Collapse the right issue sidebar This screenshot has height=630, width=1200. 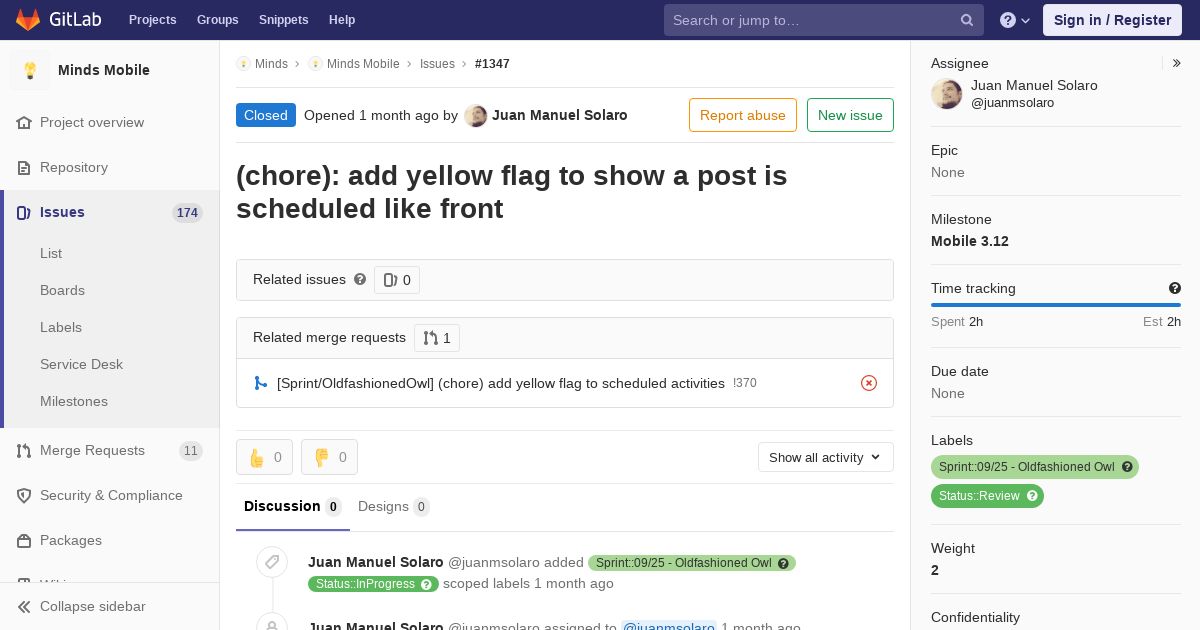[1177, 63]
